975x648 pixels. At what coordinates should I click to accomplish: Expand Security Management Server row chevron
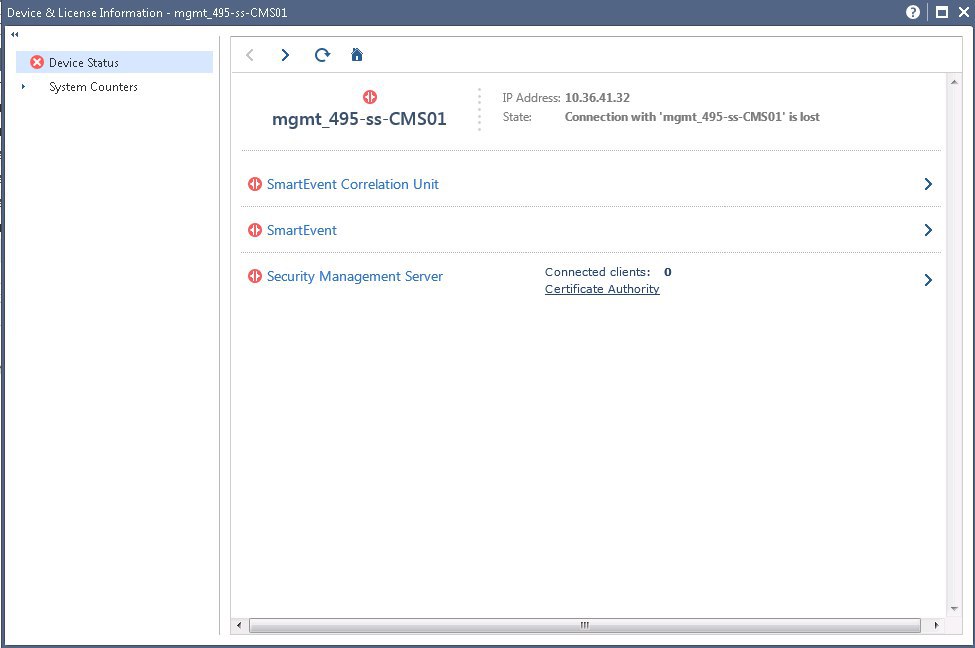pos(928,280)
